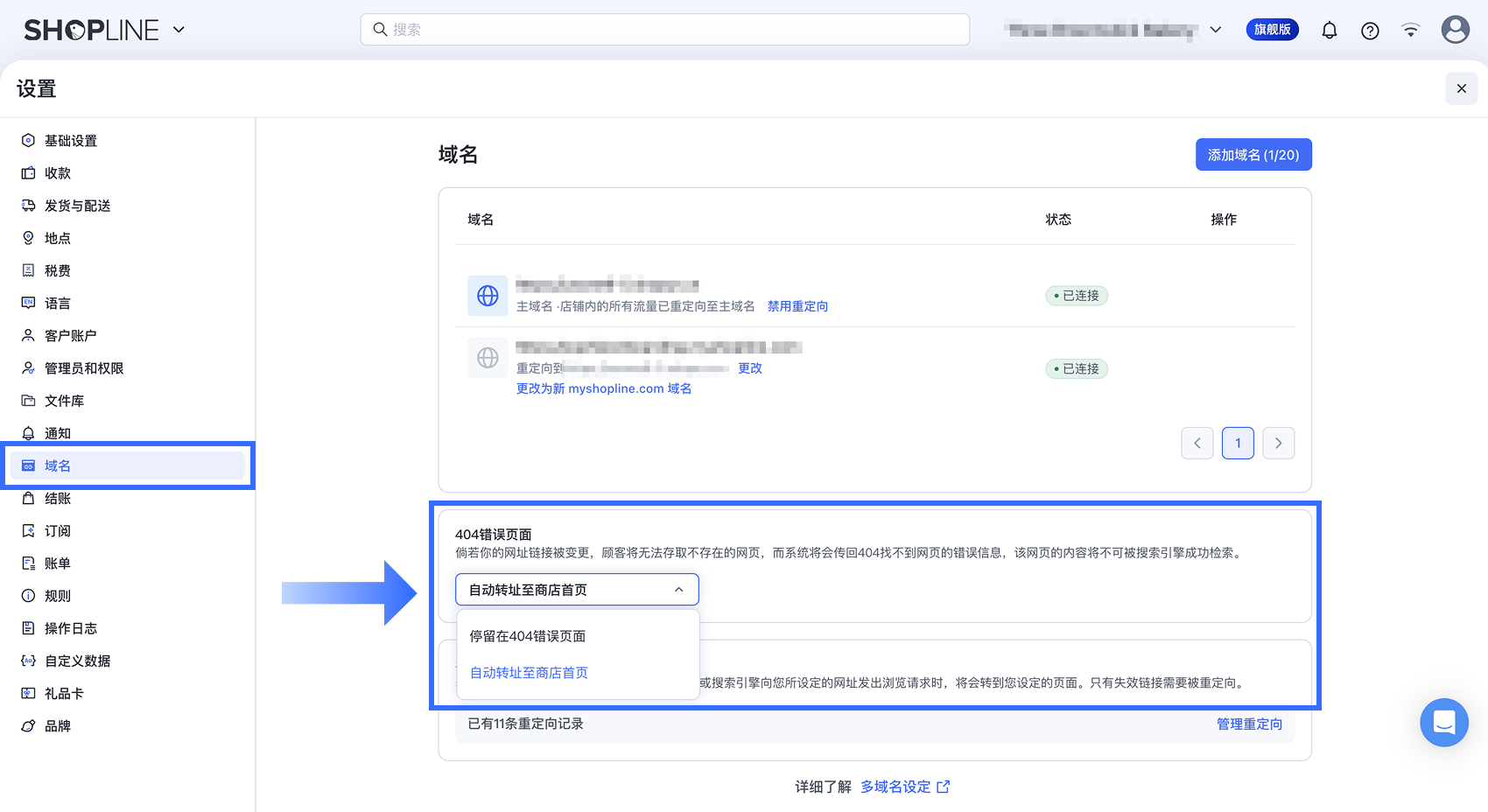1488x812 pixels.
Task: Open the help question mark icon
Action: (x=1370, y=31)
